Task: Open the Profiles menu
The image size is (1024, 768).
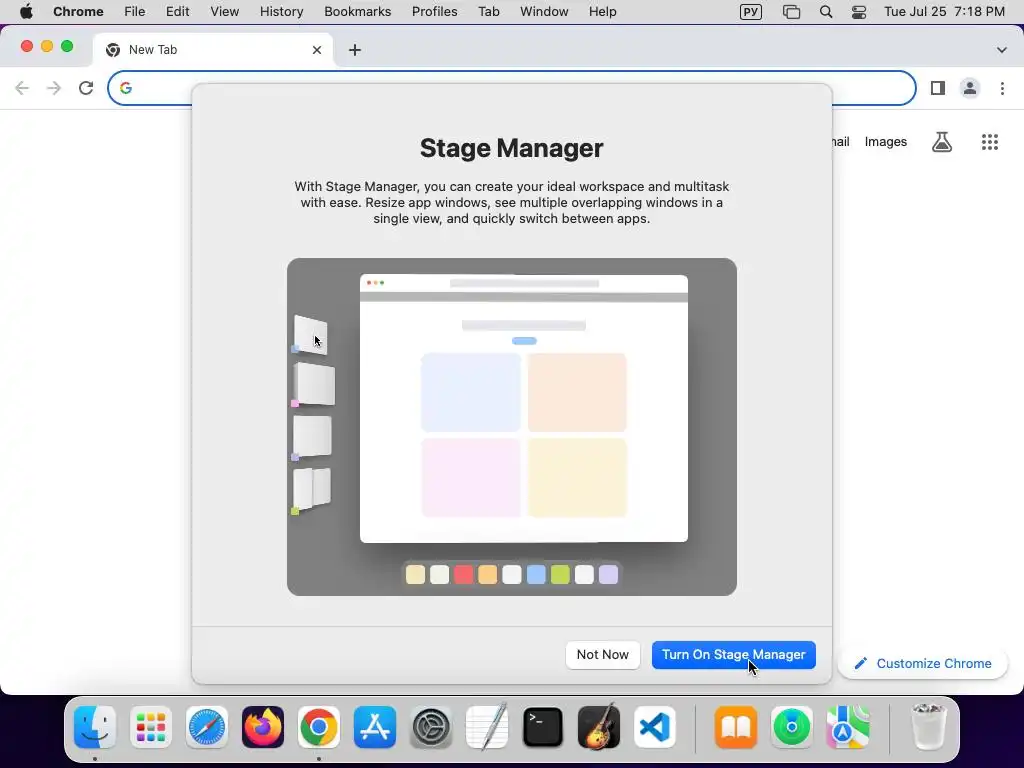Action: coord(434,12)
